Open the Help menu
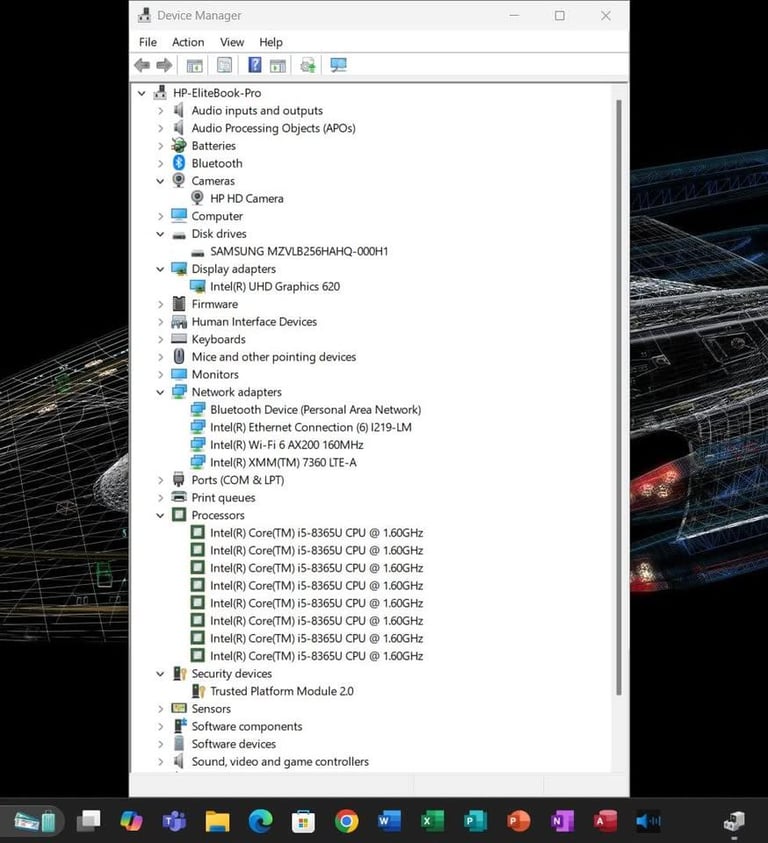This screenshot has height=843, width=768. (x=271, y=42)
